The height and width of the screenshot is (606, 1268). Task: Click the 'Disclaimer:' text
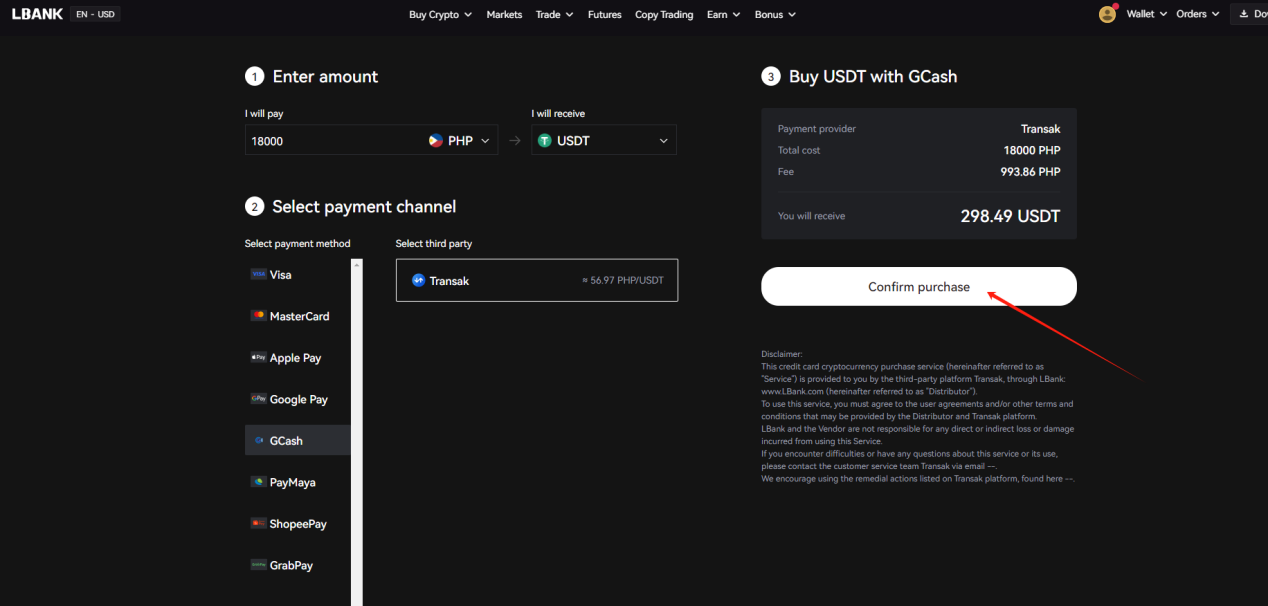coord(782,354)
